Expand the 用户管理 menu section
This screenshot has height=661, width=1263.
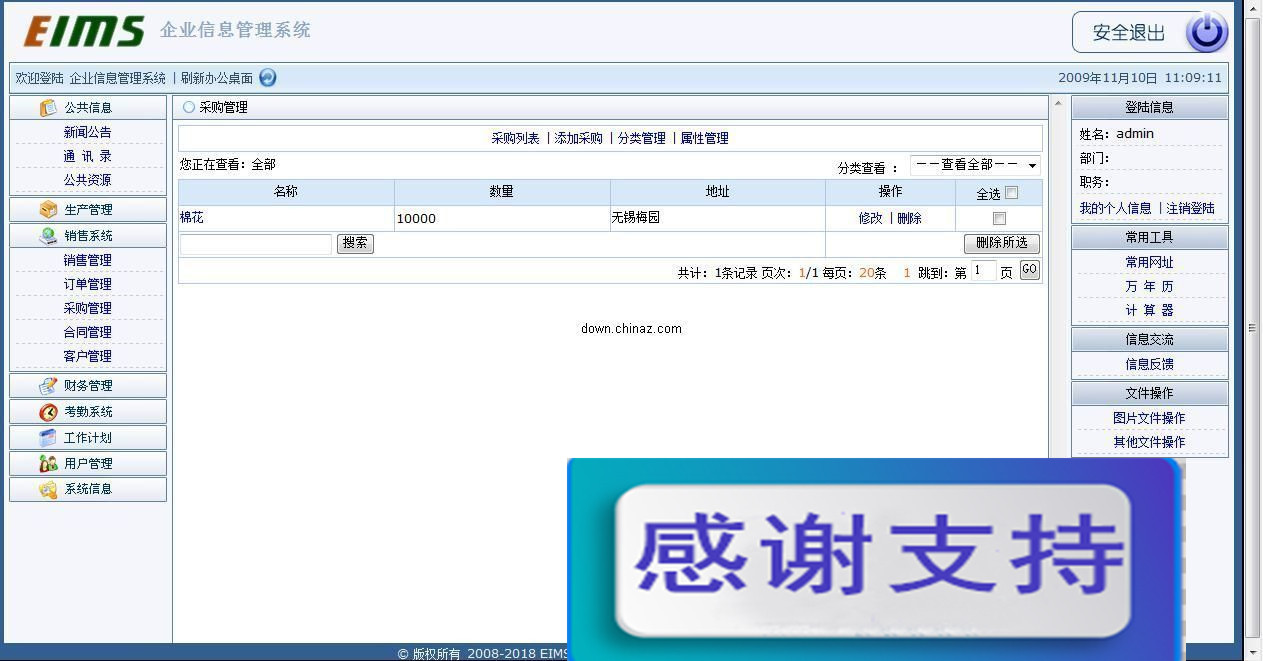(x=88, y=463)
